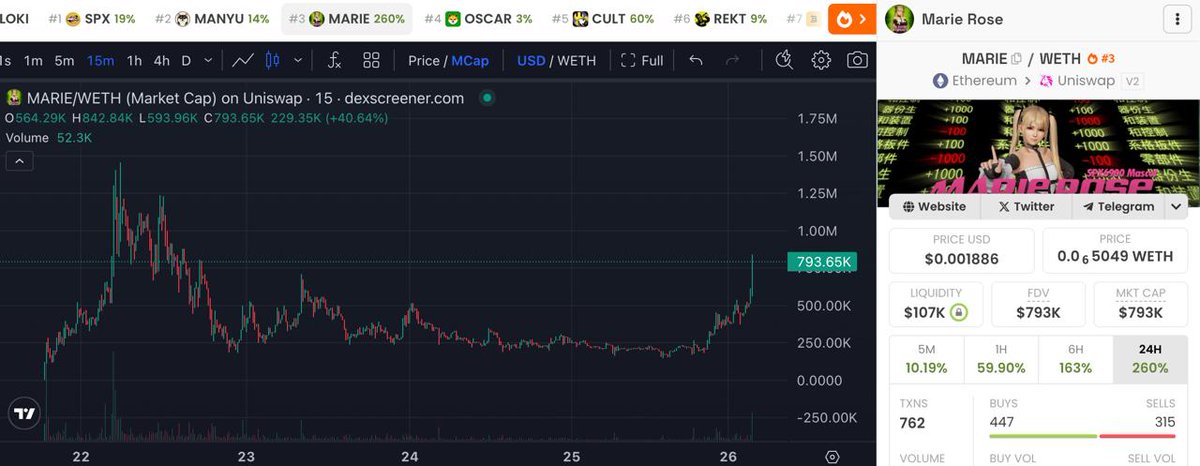
Task: Expand the timeframe dropdown chevron
Action: pos(208,60)
